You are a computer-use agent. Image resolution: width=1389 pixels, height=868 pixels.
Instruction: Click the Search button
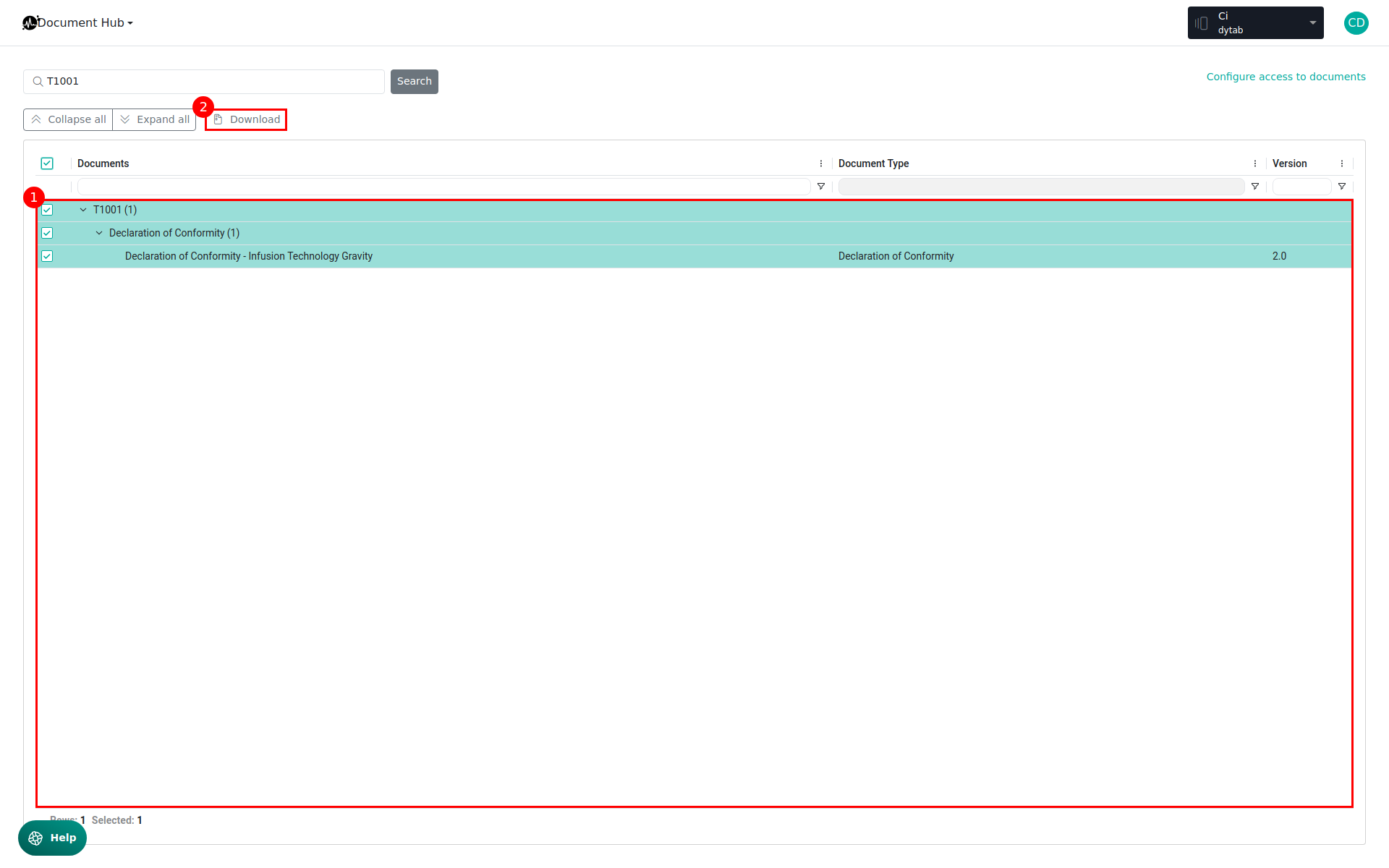(x=414, y=82)
